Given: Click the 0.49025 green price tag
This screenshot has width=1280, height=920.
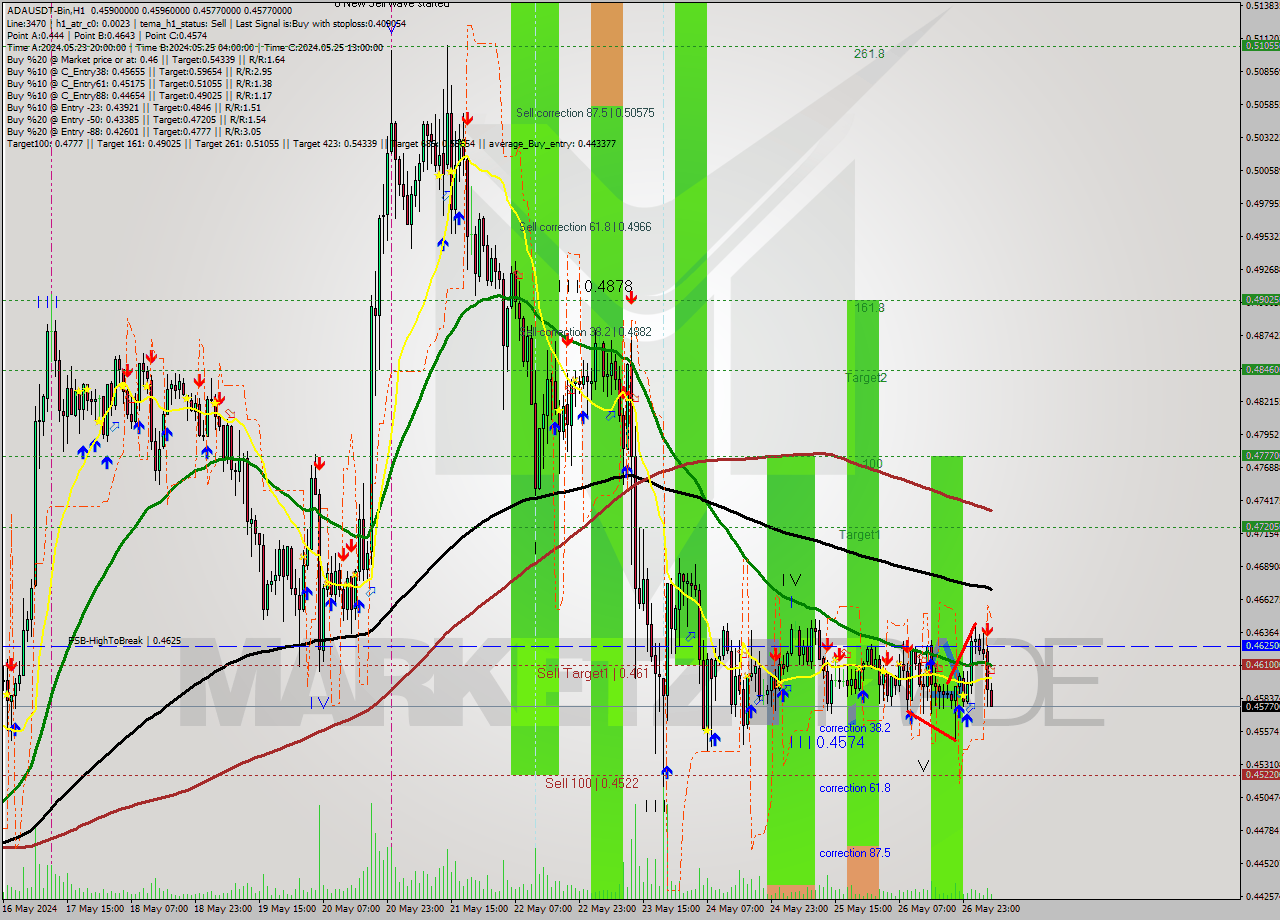Looking at the screenshot, I should (x=1260, y=299).
